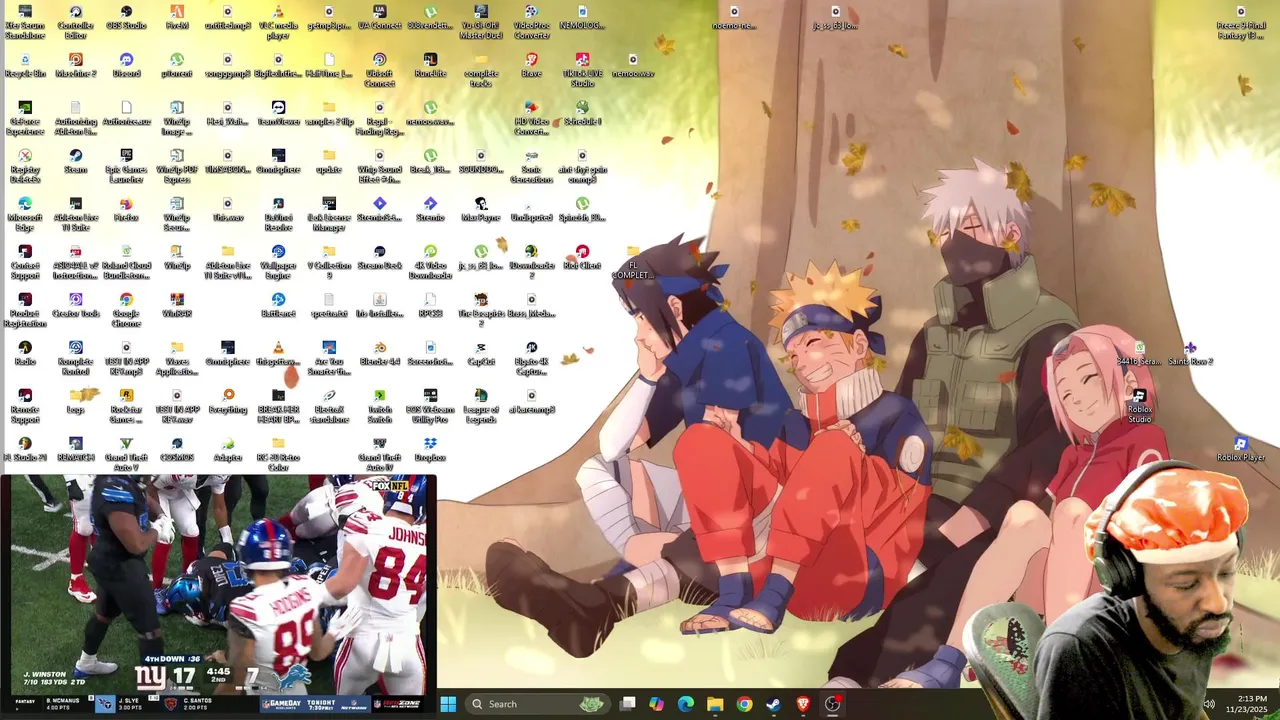Open the Brave browser desktop shortcut
The height and width of the screenshot is (720, 1280).
531,67
